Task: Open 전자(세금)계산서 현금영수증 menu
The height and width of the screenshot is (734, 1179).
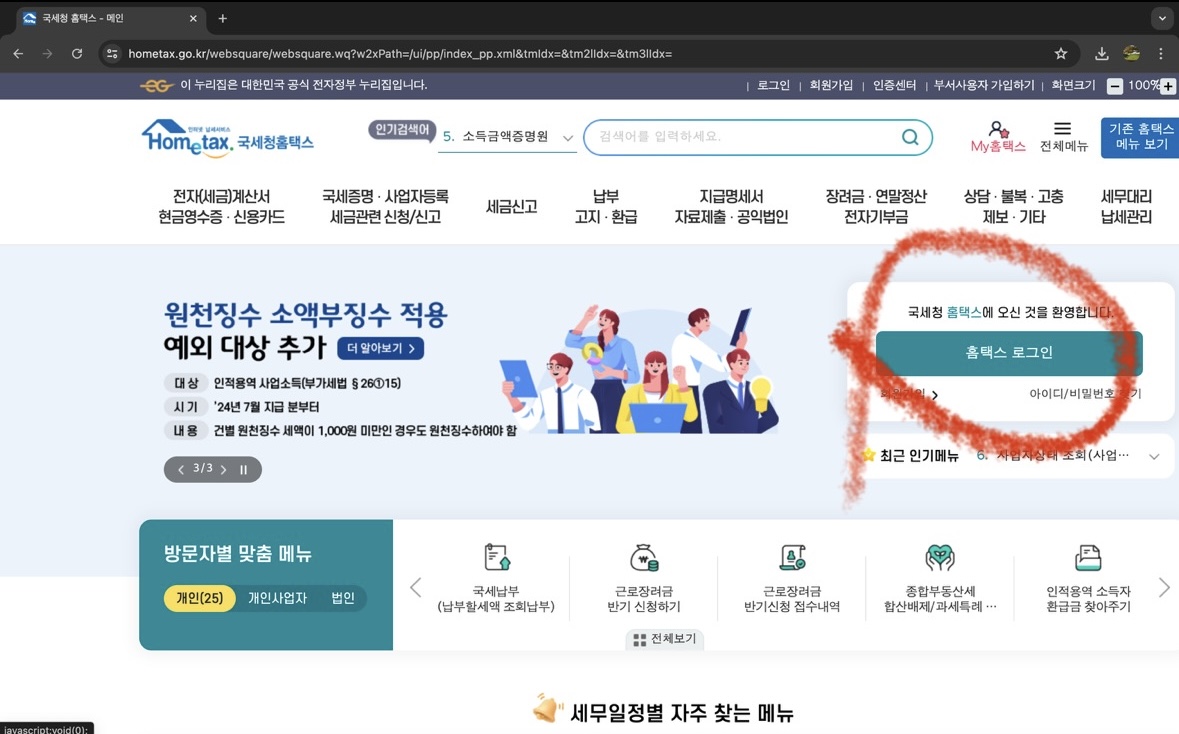Action: pos(221,206)
